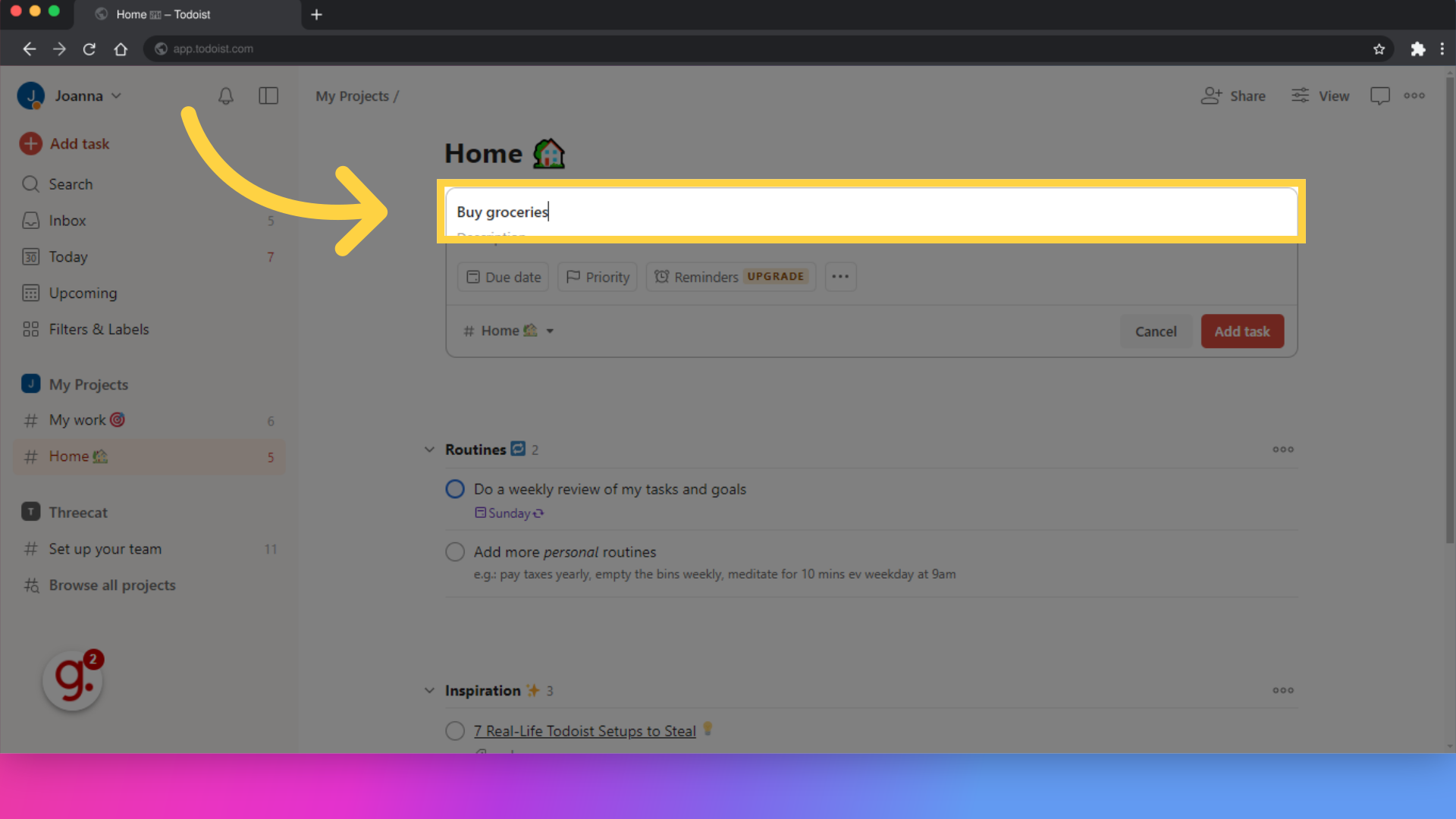The width and height of the screenshot is (1456, 819).
Task: Toggle the Inspiration section collapse arrow
Action: [x=429, y=690]
